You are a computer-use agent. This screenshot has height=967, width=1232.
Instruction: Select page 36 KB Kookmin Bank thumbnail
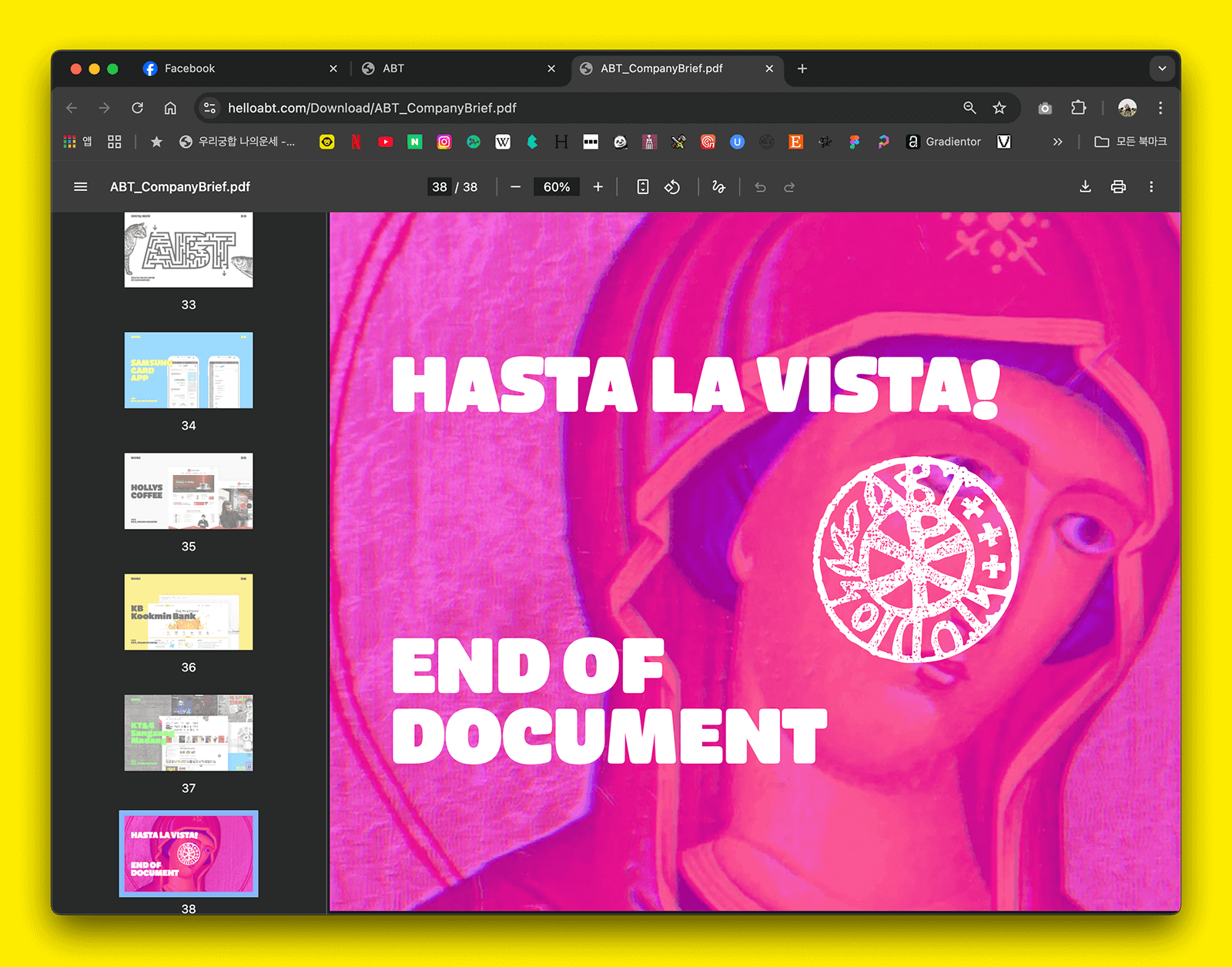tap(189, 612)
